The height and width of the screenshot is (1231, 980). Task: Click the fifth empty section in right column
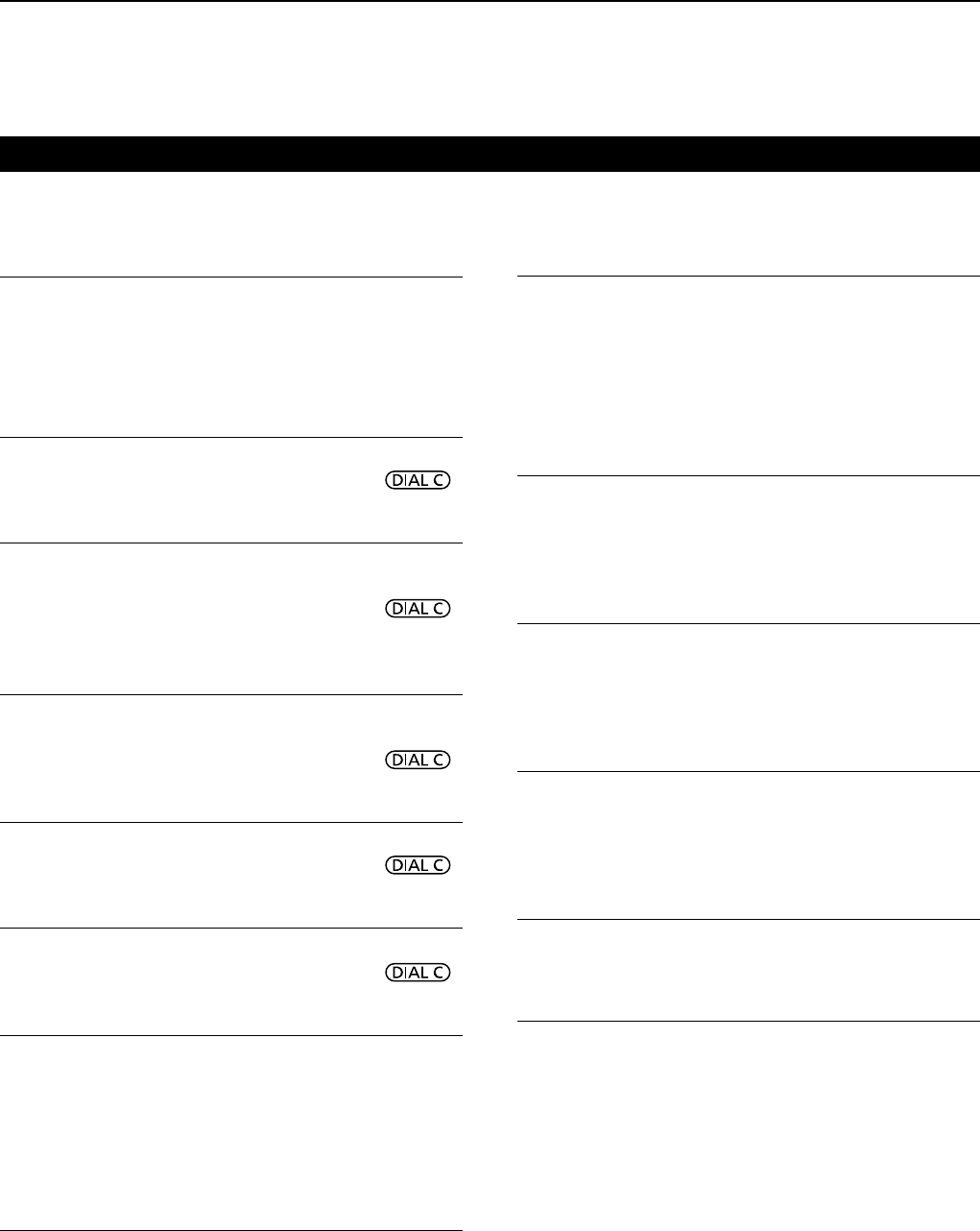(x=748, y=970)
